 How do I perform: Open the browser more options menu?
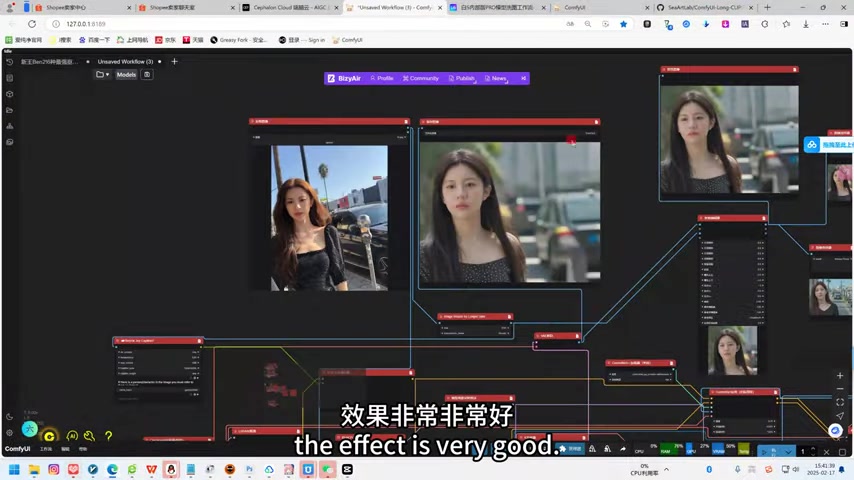coord(826,24)
